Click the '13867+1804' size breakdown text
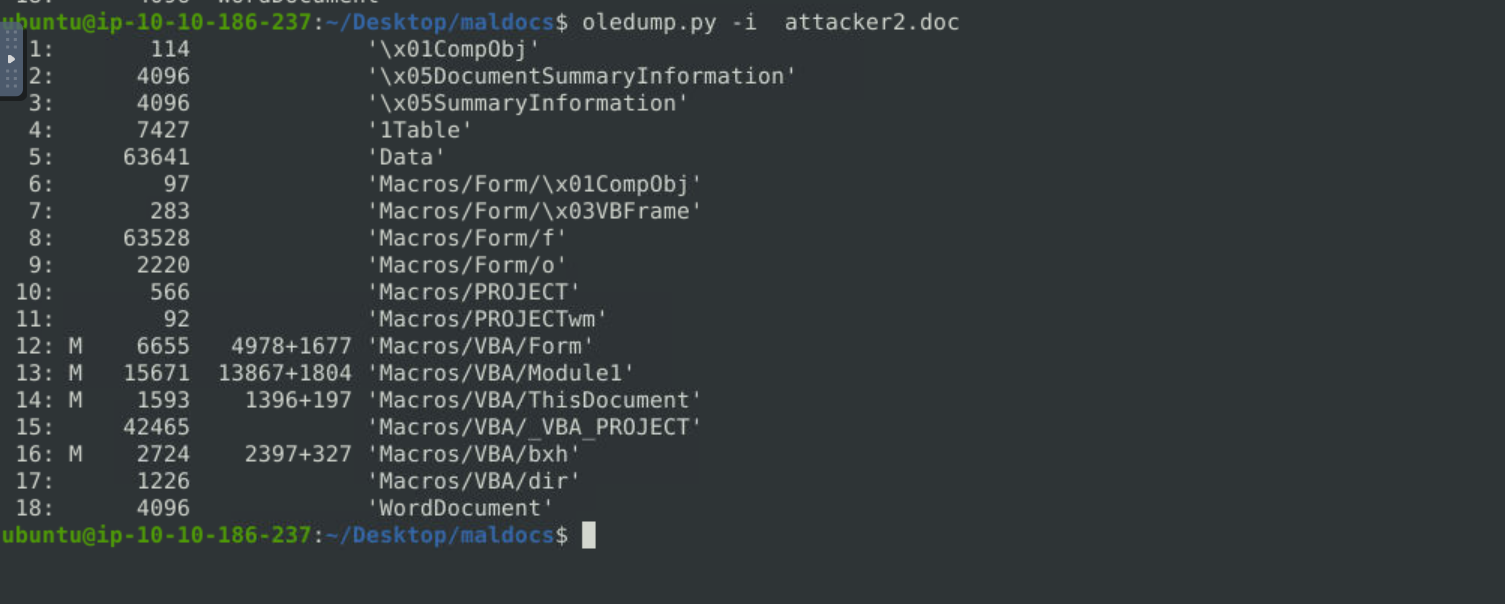 285,373
